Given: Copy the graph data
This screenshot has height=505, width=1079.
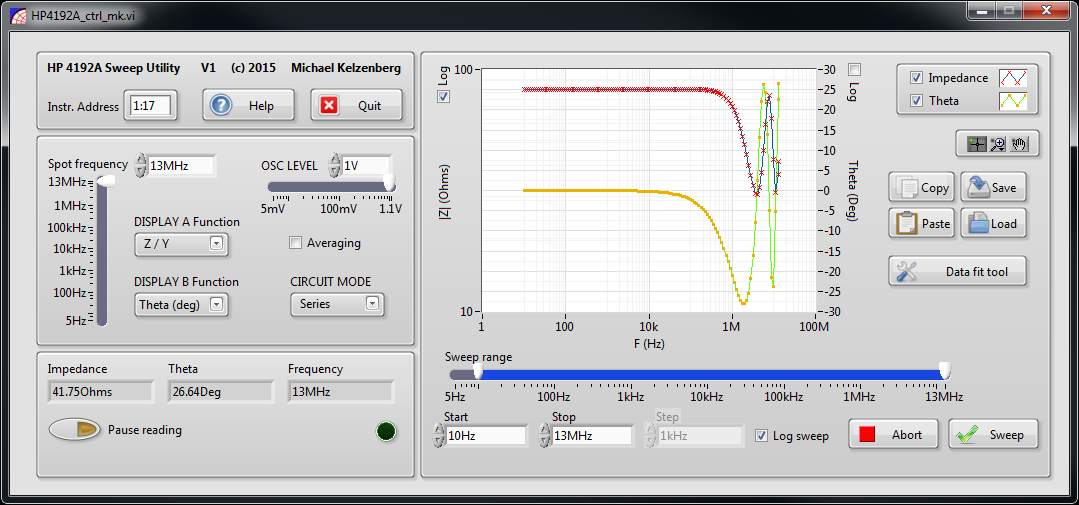Looking at the screenshot, I should (921, 187).
